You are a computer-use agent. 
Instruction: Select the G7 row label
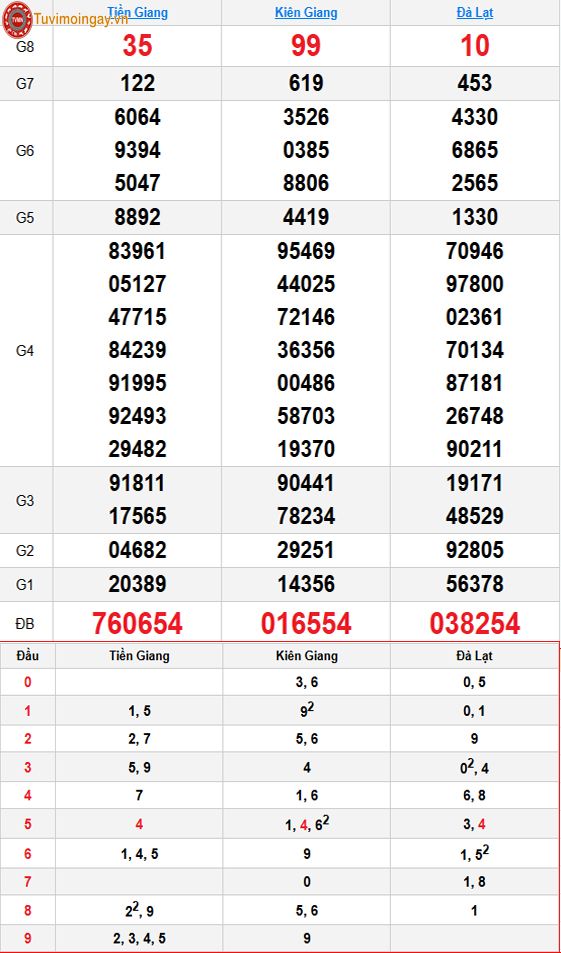point(25,84)
